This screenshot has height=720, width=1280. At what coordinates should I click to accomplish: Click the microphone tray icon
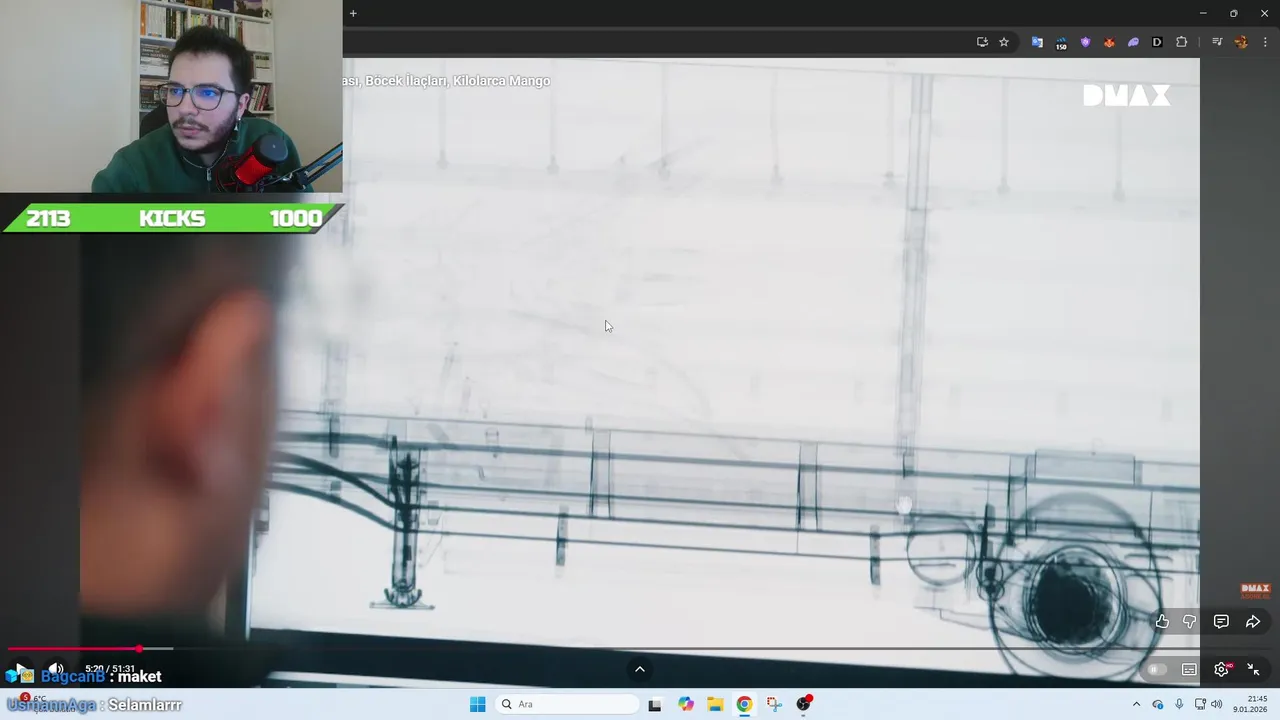1180,704
